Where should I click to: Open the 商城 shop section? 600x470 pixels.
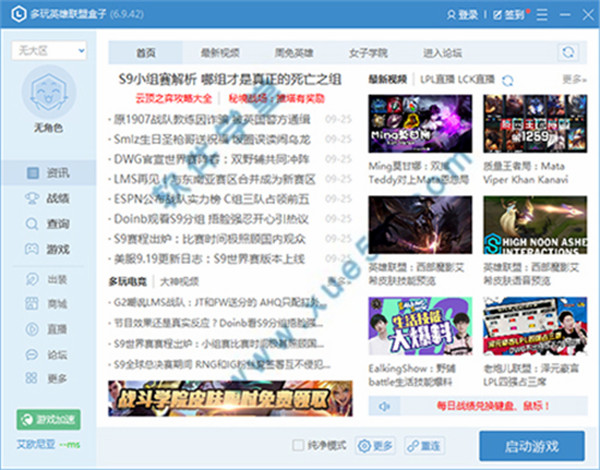[48, 304]
